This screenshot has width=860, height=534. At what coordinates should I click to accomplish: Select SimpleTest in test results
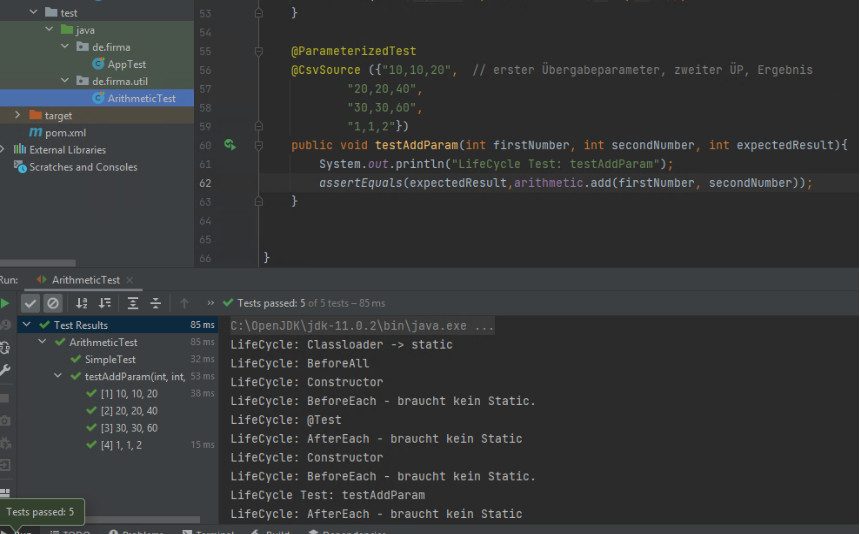pyautogui.click(x=109, y=359)
